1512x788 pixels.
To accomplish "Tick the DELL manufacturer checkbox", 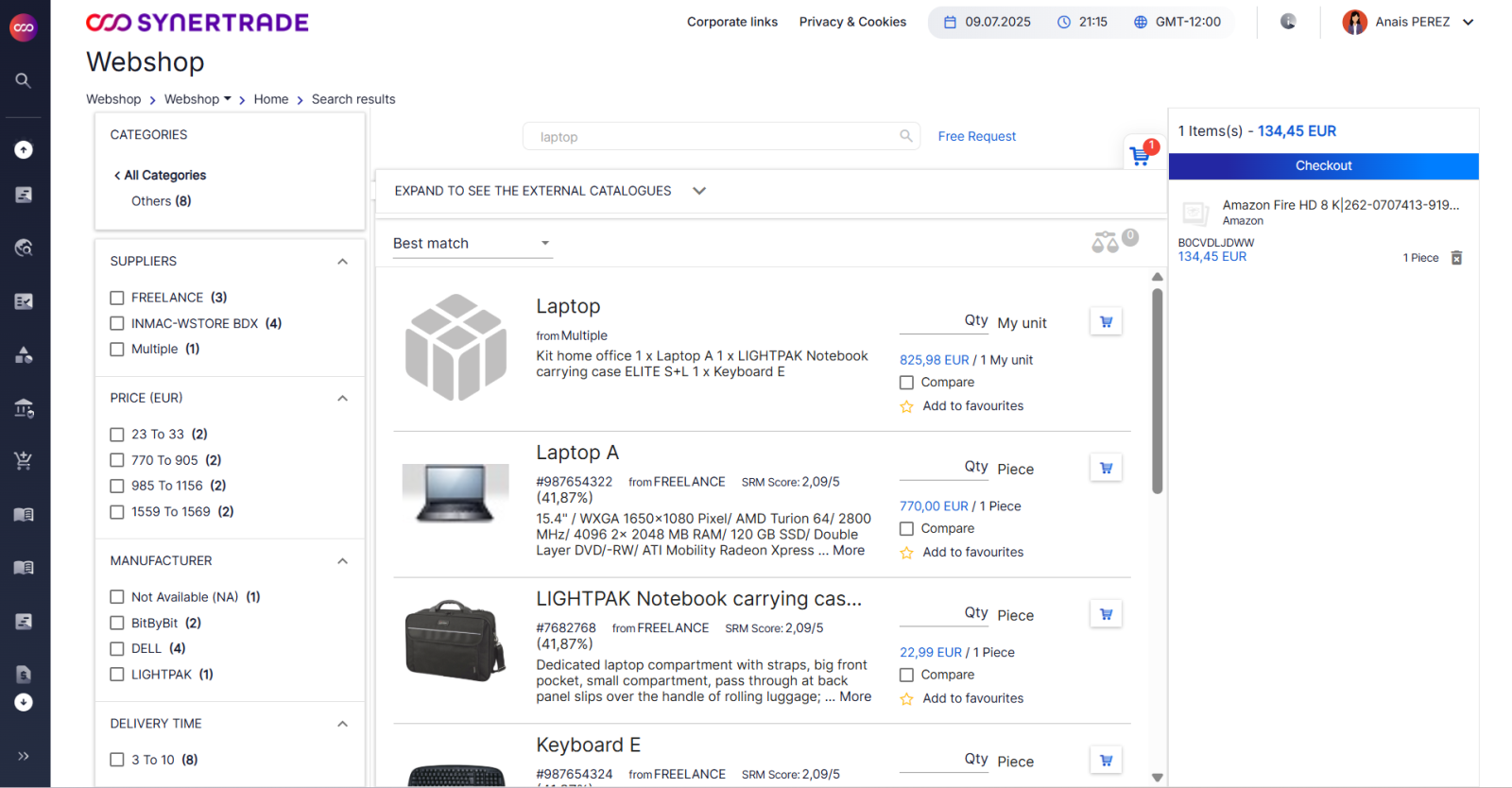I will pyautogui.click(x=117, y=648).
